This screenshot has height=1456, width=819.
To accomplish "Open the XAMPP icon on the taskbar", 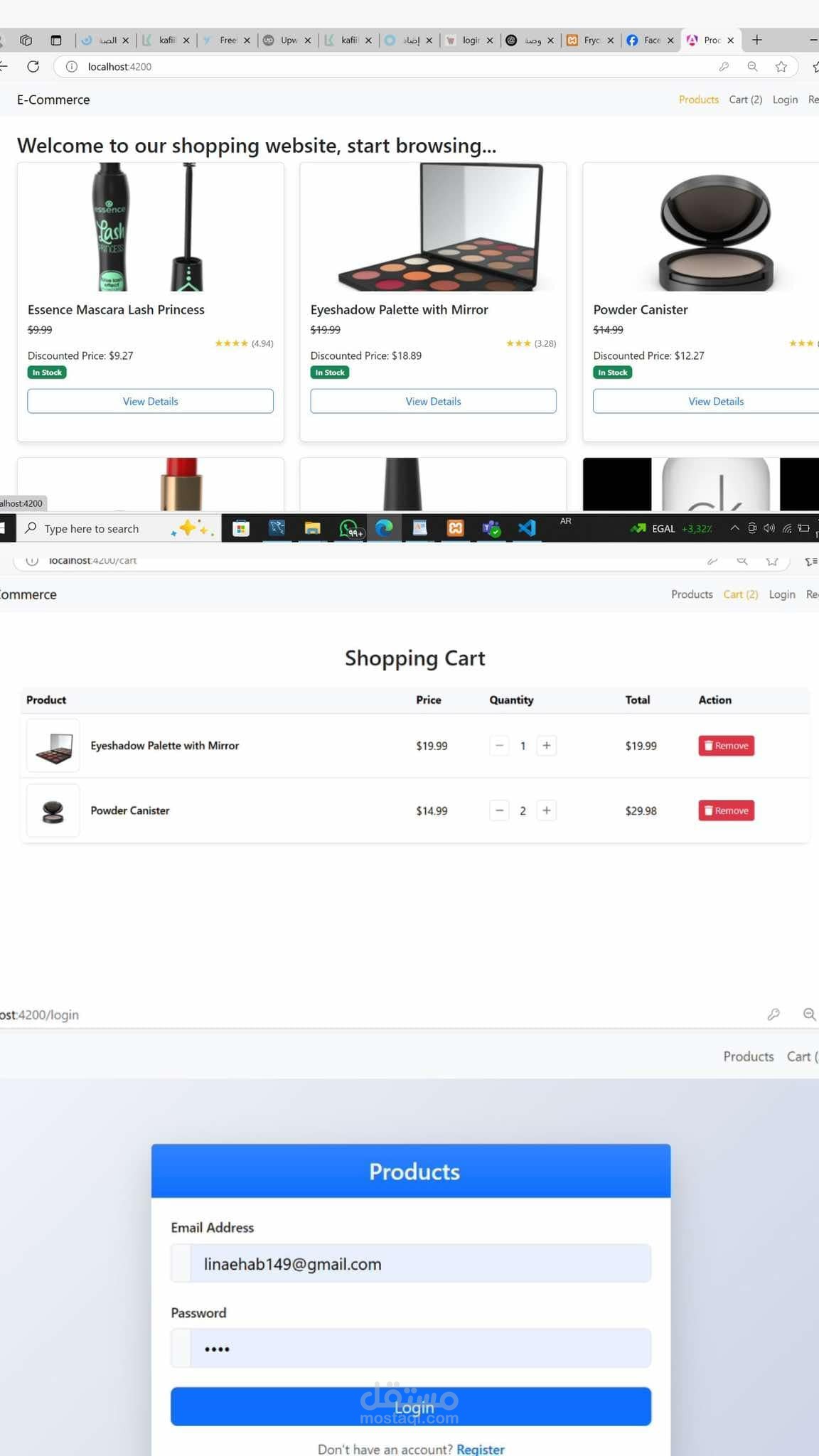I will tap(455, 528).
